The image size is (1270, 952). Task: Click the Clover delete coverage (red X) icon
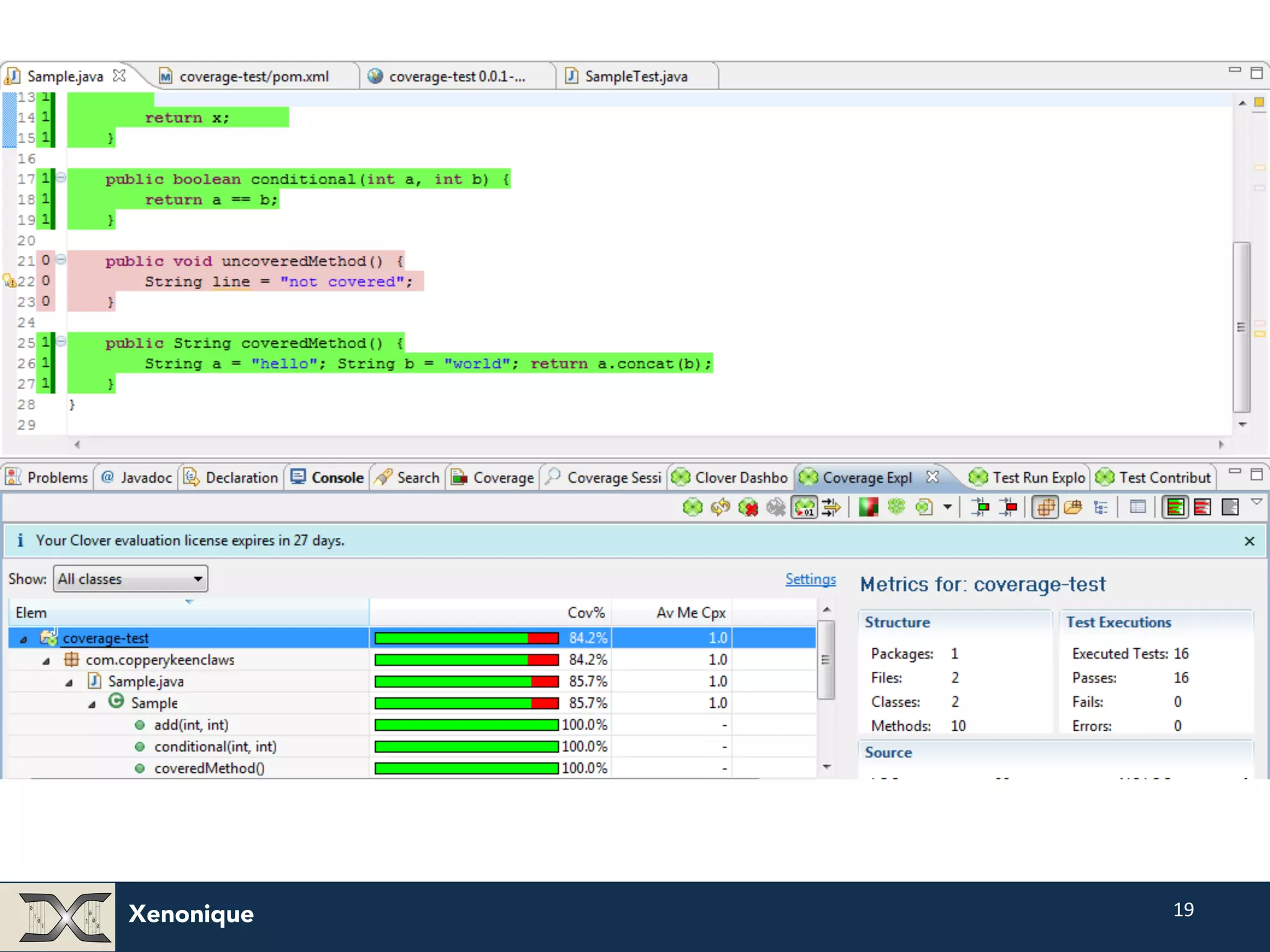(x=748, y=508)
